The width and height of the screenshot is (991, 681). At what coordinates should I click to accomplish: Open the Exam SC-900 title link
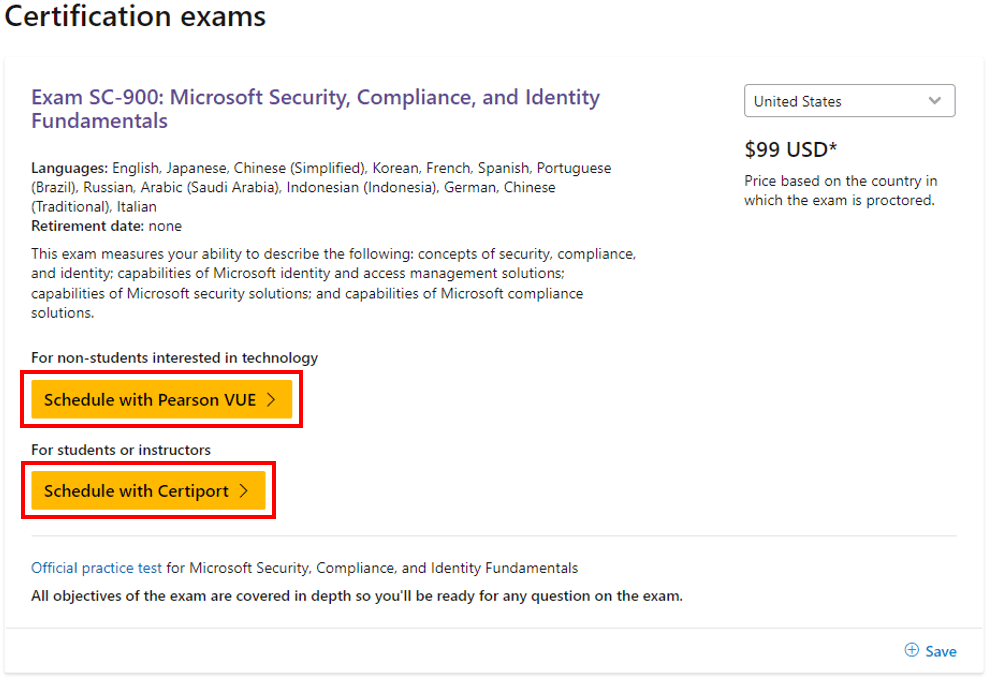tap(315, 109)
